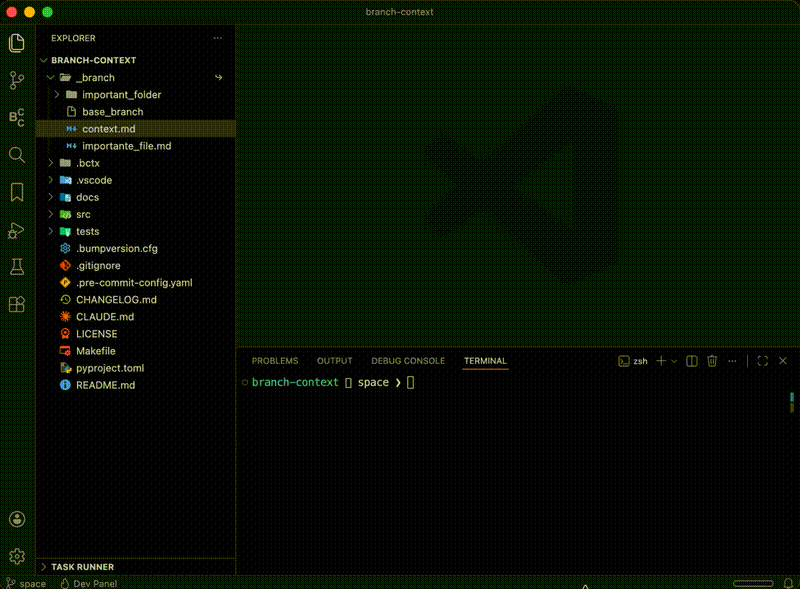Select the TERMINAL tab
800x589 pixels.
[x=485, y=361]
